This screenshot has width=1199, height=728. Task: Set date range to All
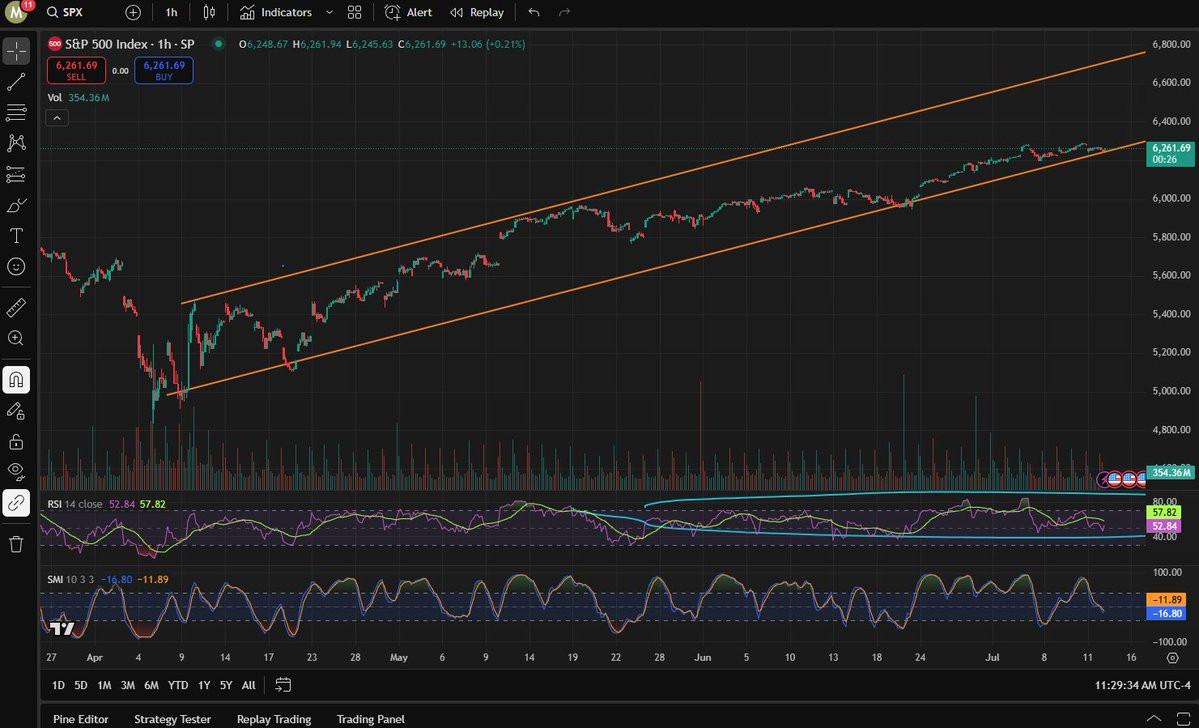click(249, 685)
